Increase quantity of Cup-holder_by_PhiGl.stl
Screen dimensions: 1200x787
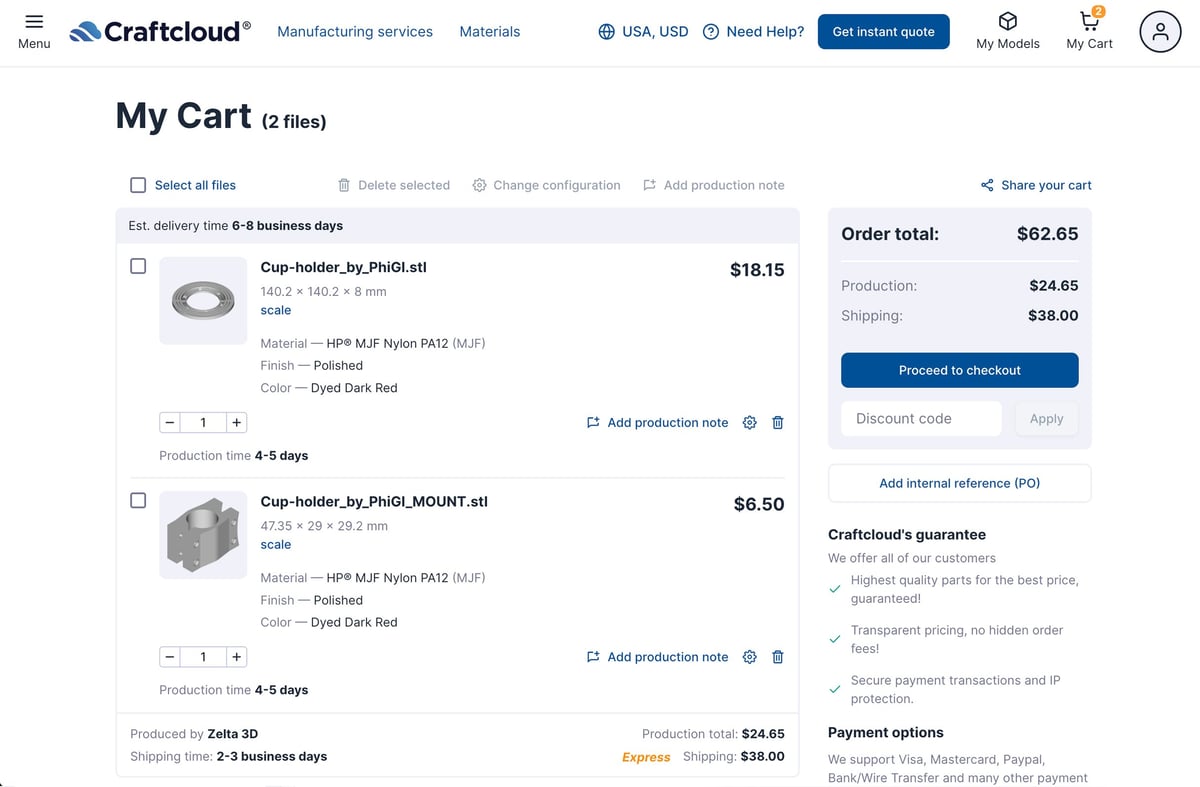click(x=236, y=423)
